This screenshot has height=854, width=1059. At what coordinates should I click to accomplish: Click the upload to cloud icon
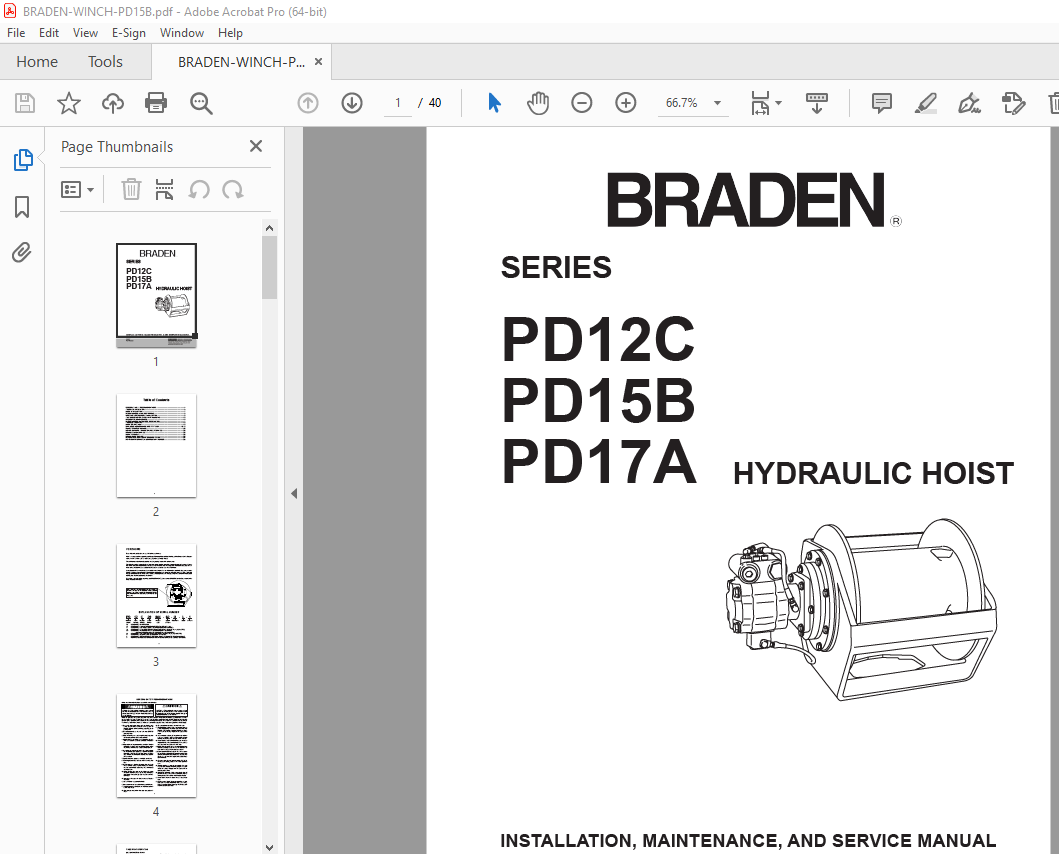[x=113, y=103]
